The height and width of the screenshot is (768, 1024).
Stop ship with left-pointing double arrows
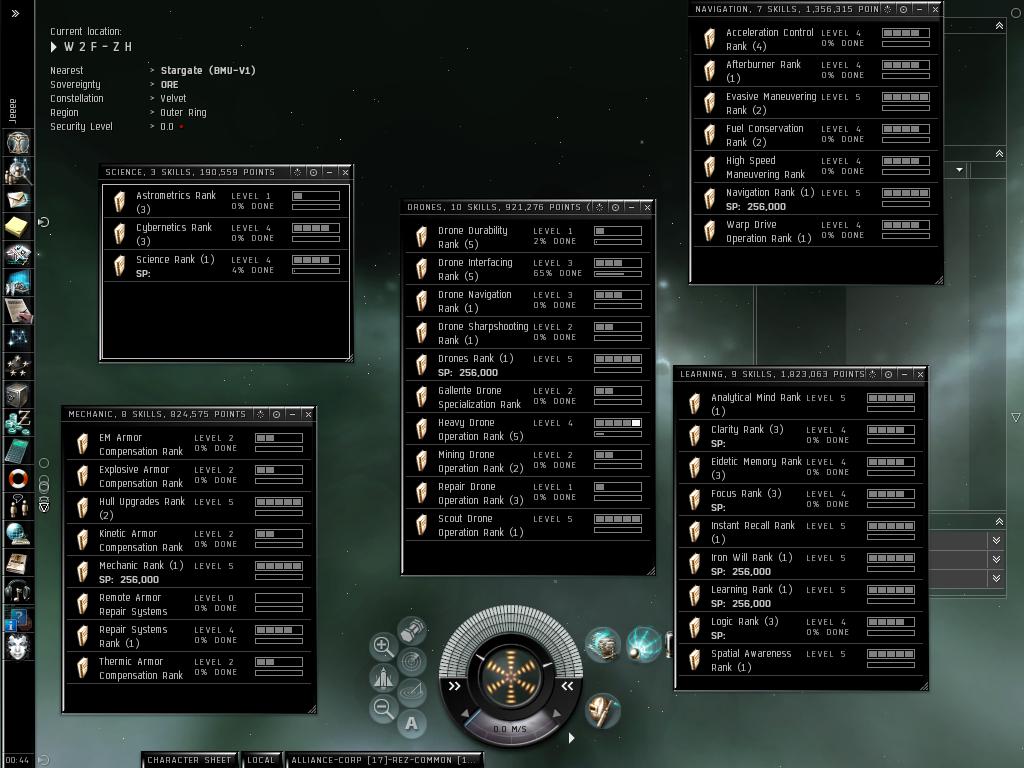point(567,686)
